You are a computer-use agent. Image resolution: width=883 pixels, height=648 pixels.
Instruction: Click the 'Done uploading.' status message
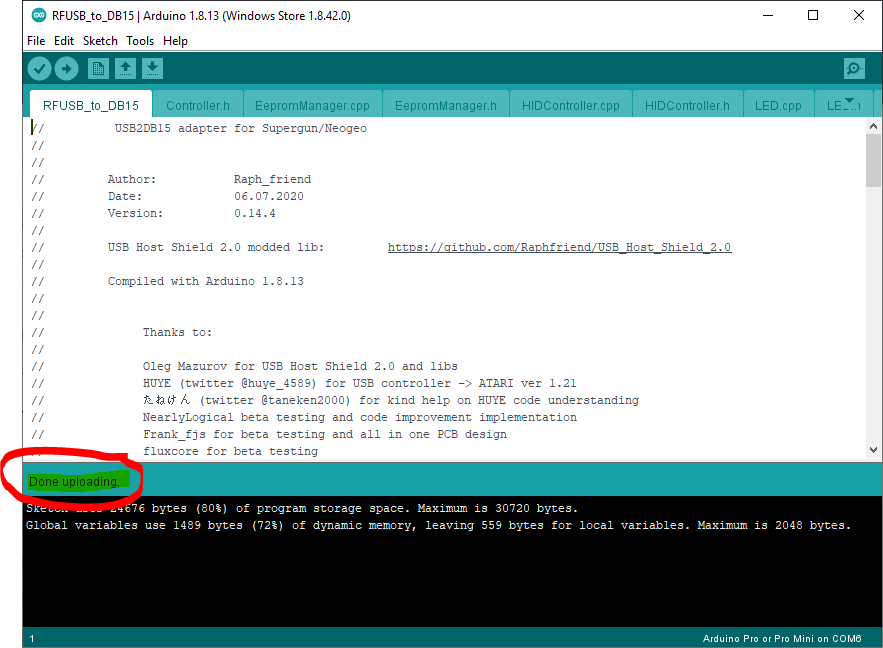click(74, 482)
